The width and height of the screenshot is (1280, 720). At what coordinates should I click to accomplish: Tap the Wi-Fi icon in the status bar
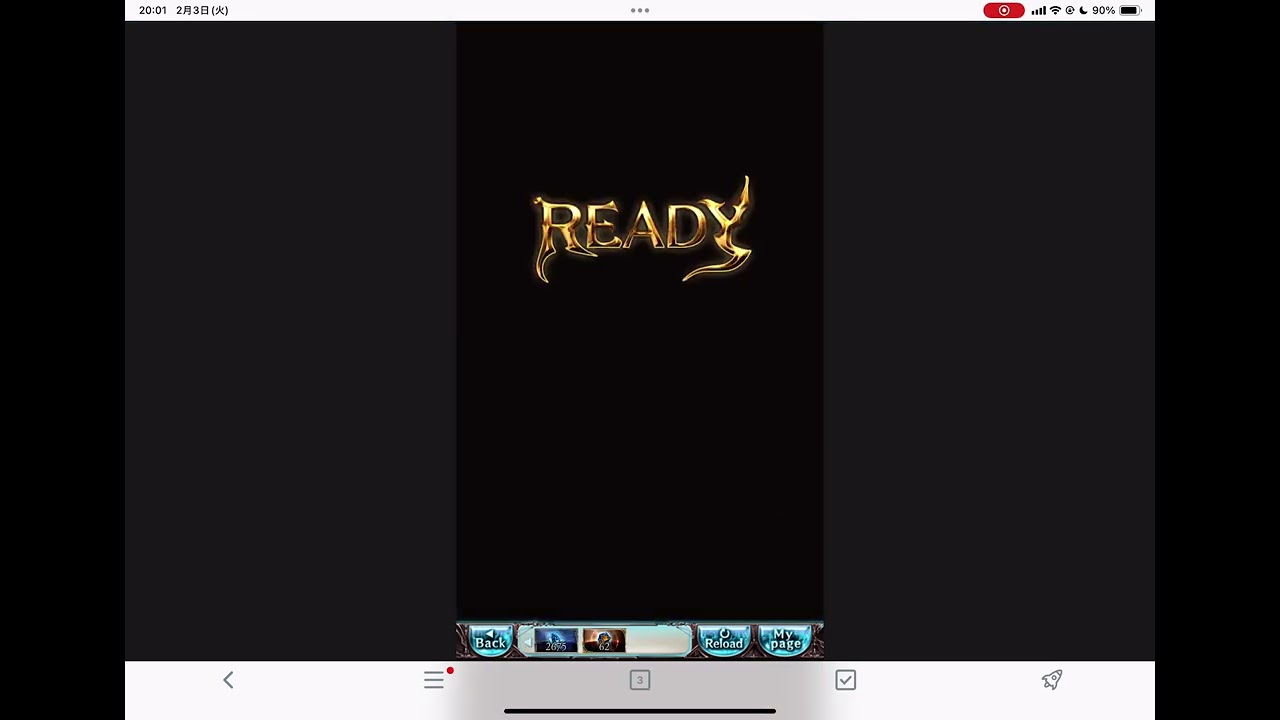1055,10
